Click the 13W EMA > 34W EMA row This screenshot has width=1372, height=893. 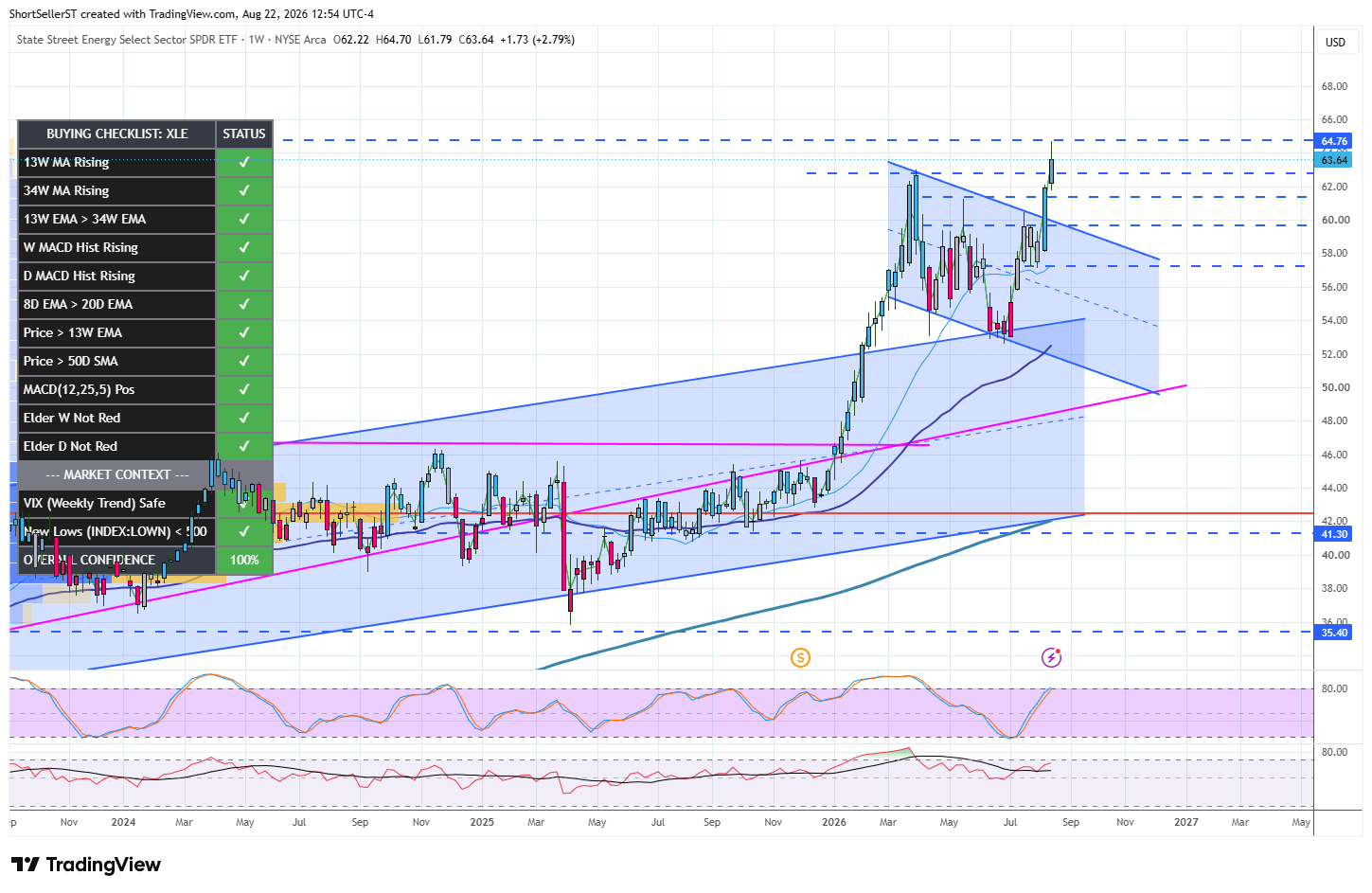point(117,219)
